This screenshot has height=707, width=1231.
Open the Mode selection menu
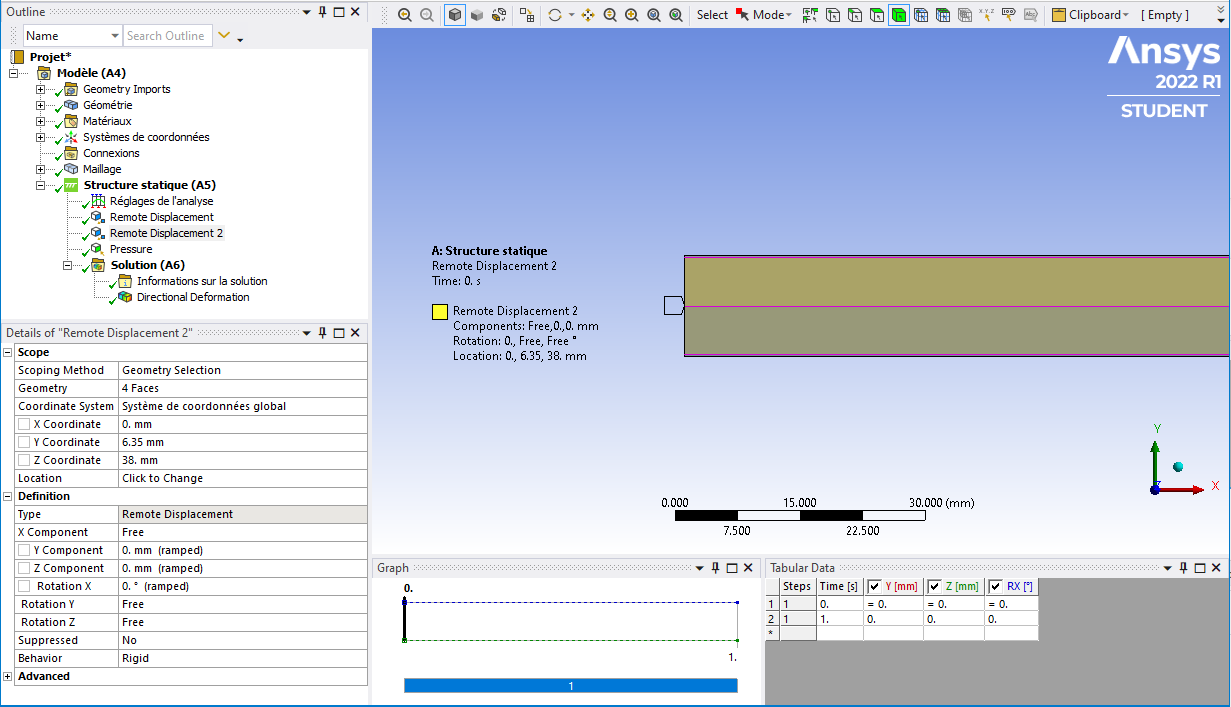pos(770,15)
